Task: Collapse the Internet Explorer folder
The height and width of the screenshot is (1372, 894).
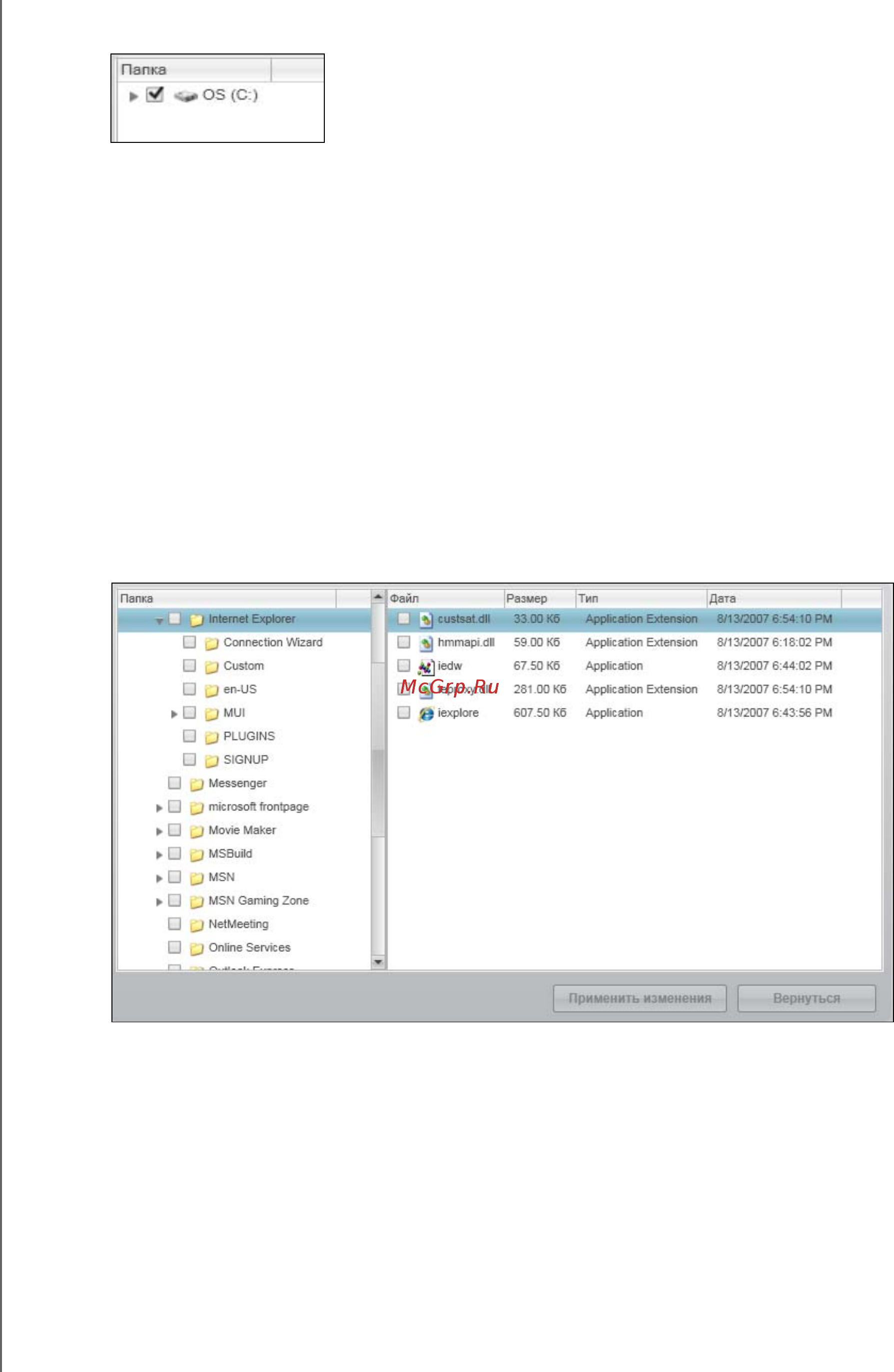Action: [x=160, y=621]
